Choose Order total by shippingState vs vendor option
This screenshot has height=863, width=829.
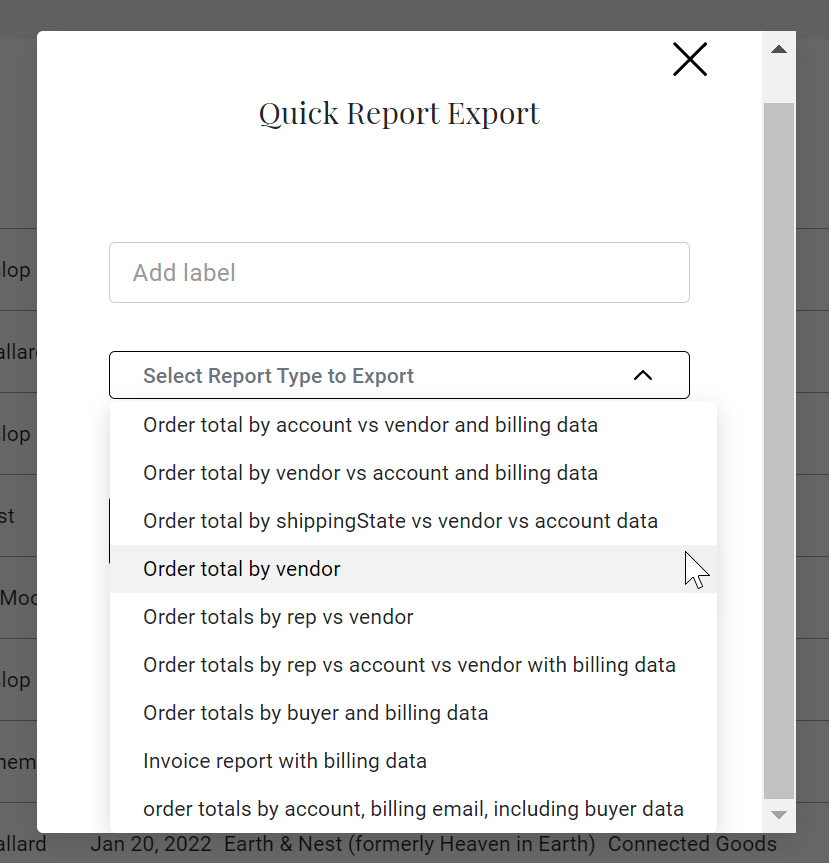tap(400, 521)
